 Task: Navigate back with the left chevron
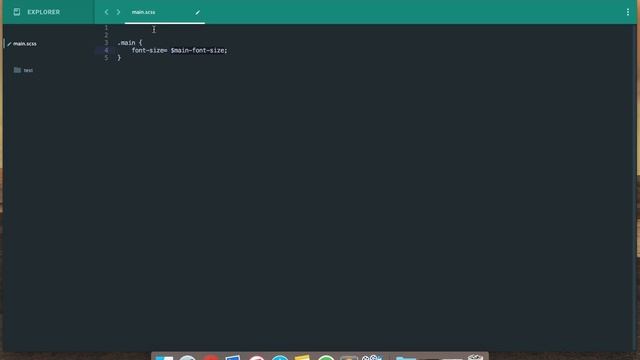[x=107, y=12]
